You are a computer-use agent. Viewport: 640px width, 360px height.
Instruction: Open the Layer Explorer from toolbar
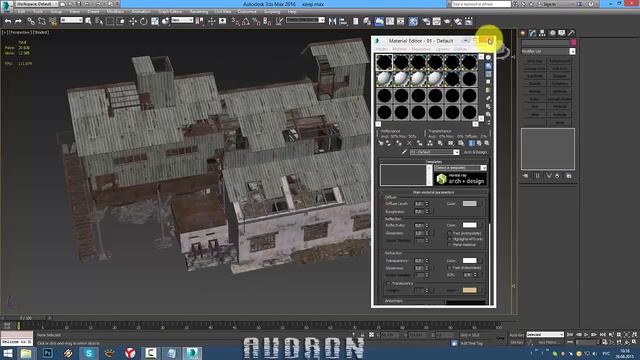(367, 21)
